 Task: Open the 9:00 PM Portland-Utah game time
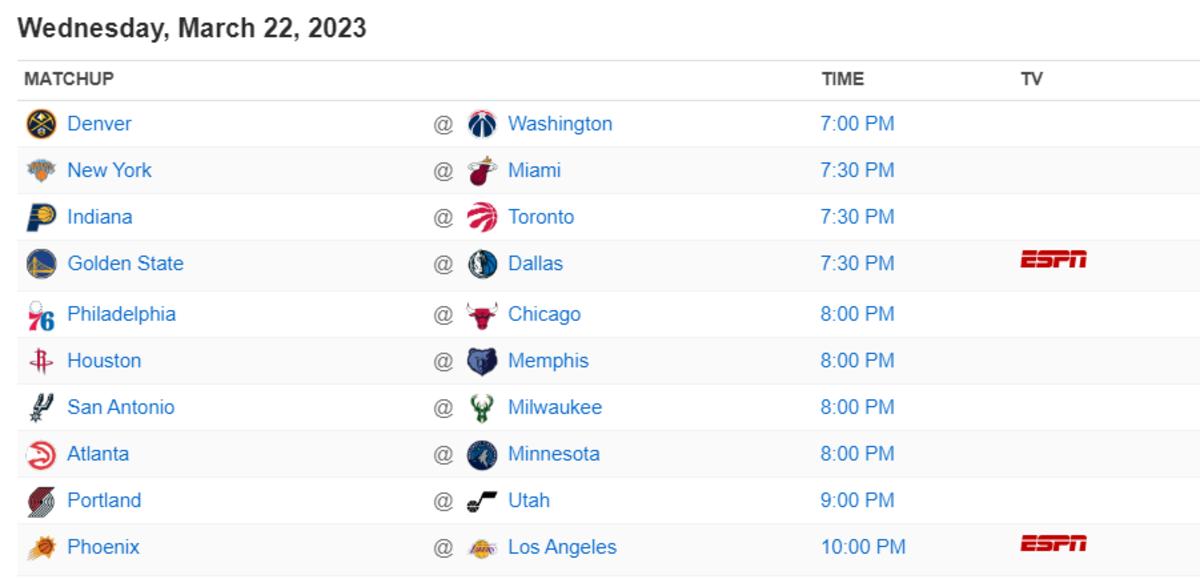tap(857, 500)
